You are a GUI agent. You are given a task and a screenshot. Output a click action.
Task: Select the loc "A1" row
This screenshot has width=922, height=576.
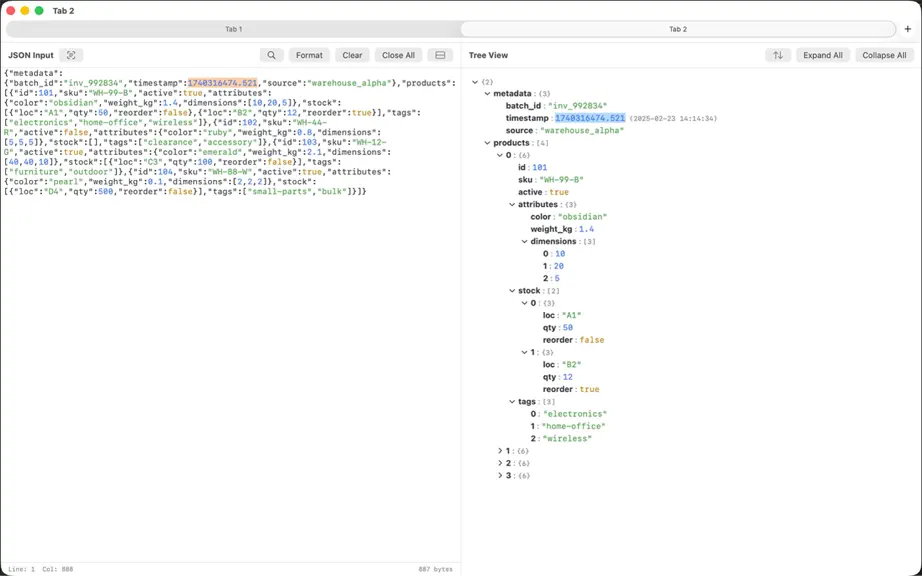point(562,316)
